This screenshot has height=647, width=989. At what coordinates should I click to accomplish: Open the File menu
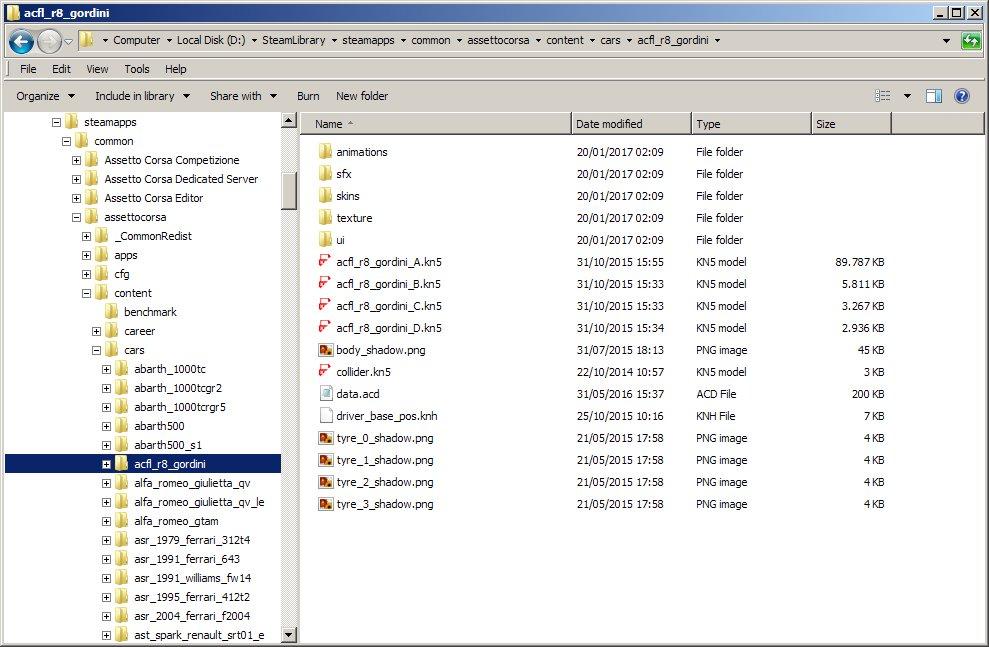point(28,69)
